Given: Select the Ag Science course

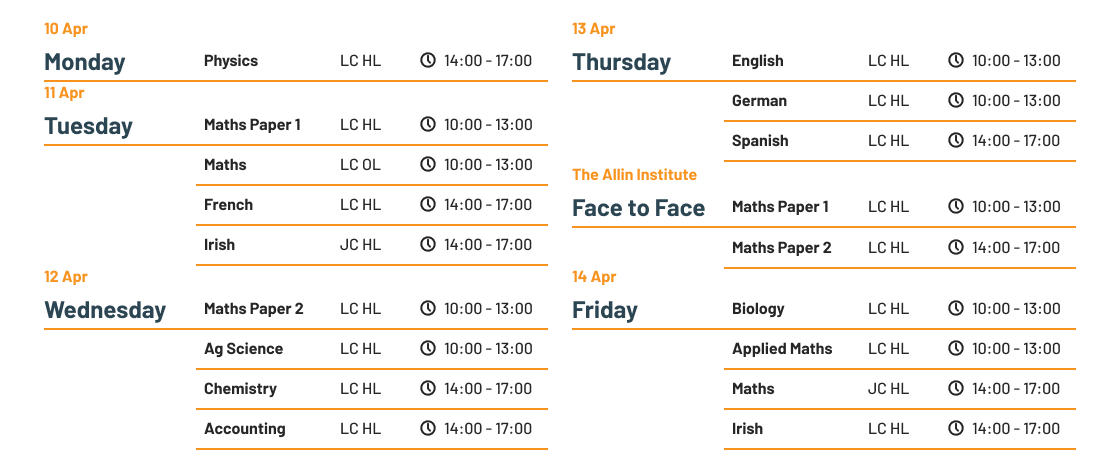Looking at the screenshot, I should click(x=244, y=349).
